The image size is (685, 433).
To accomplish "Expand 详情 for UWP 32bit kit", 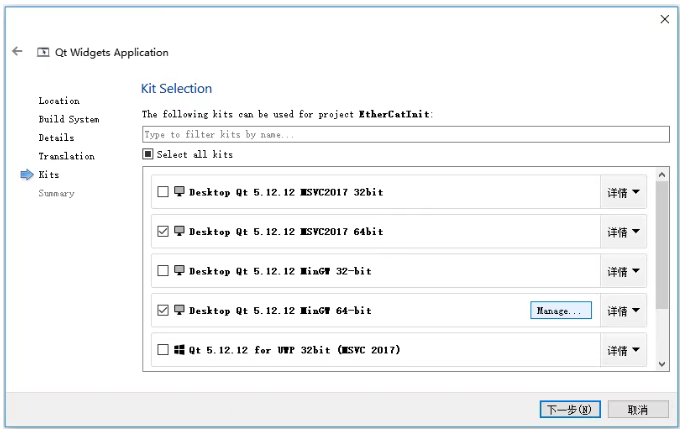I will pos(623,350).
